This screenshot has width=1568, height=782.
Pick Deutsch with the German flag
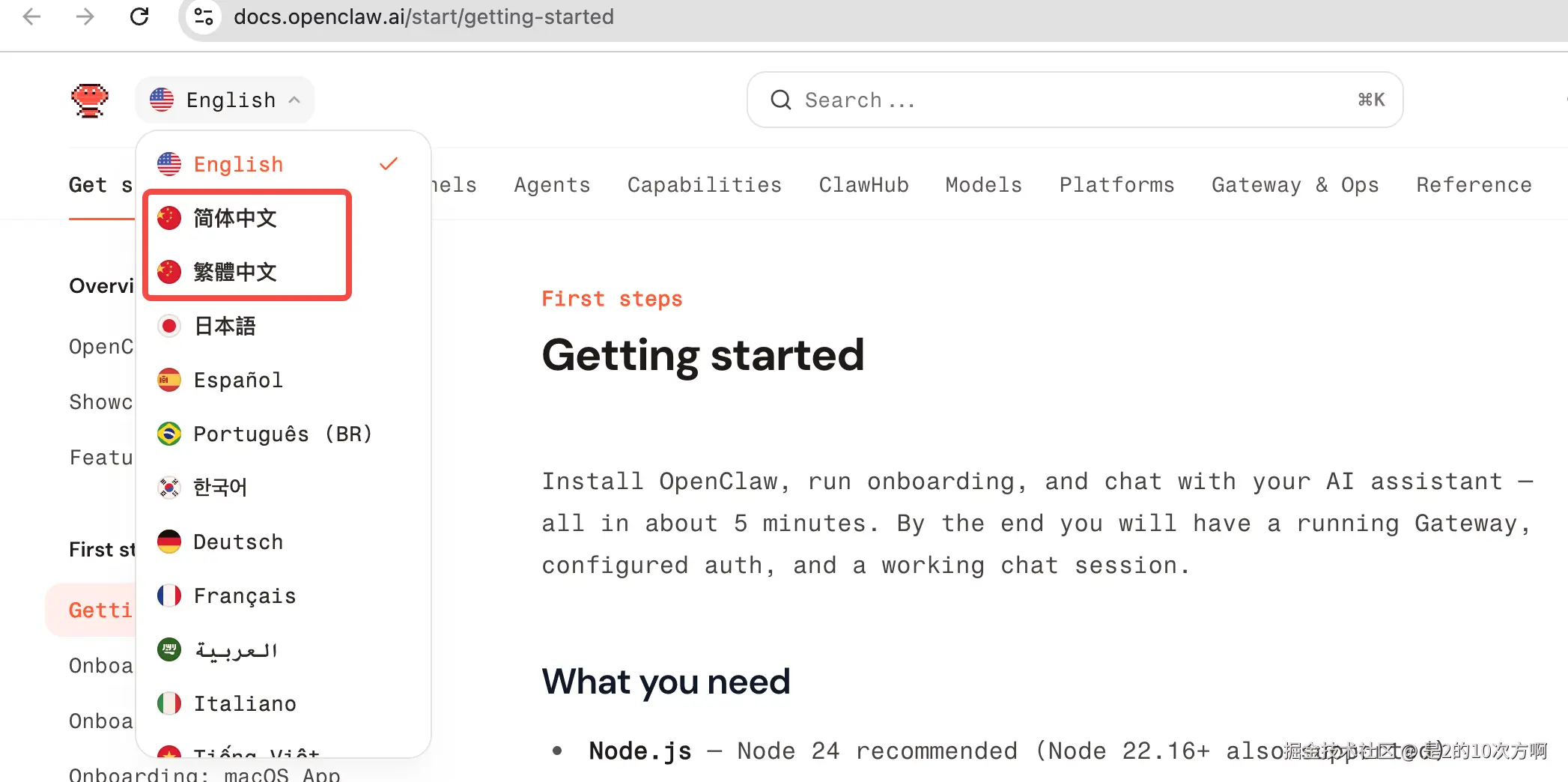(283, 542)
